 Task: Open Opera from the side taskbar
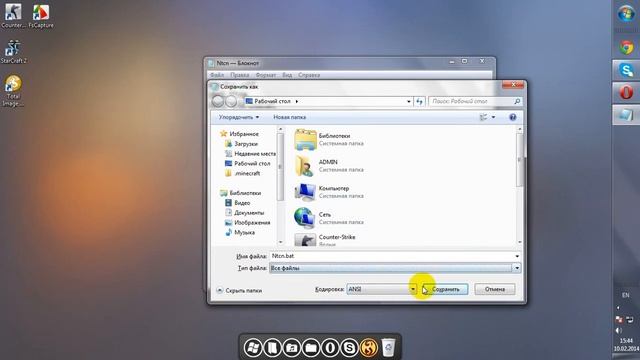626,92
